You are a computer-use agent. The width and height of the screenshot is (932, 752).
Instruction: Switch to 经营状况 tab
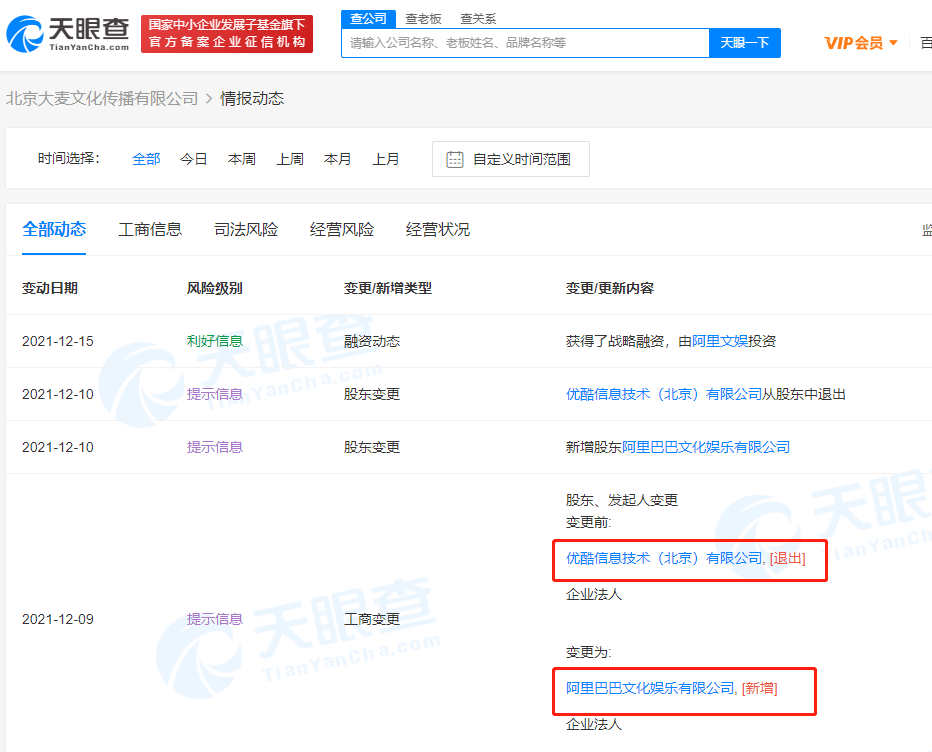[438, 229]
